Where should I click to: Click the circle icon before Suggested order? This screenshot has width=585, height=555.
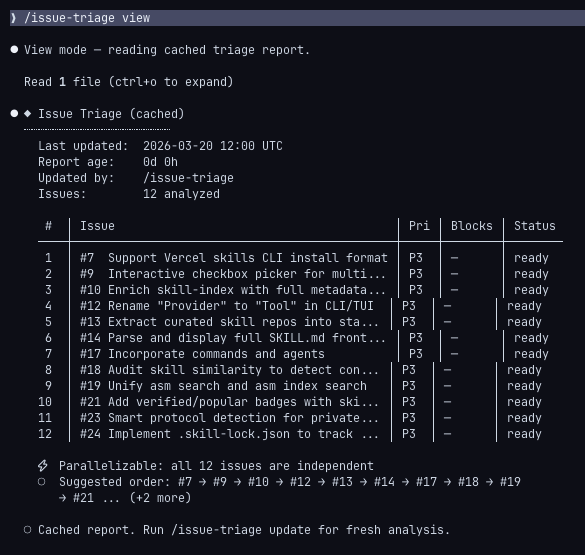41,482
